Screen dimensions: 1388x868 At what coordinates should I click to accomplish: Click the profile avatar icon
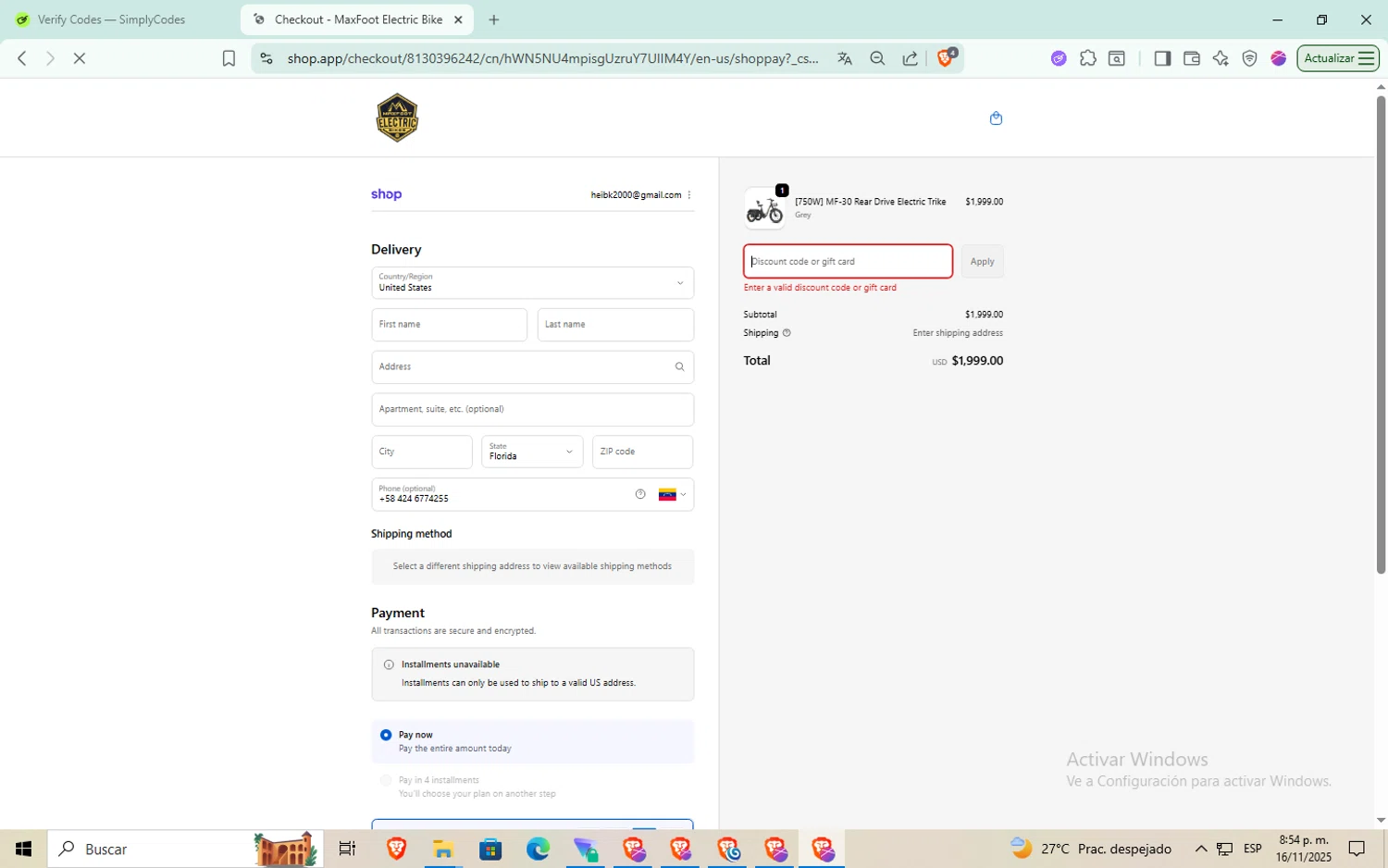(x=1279, y=58)
